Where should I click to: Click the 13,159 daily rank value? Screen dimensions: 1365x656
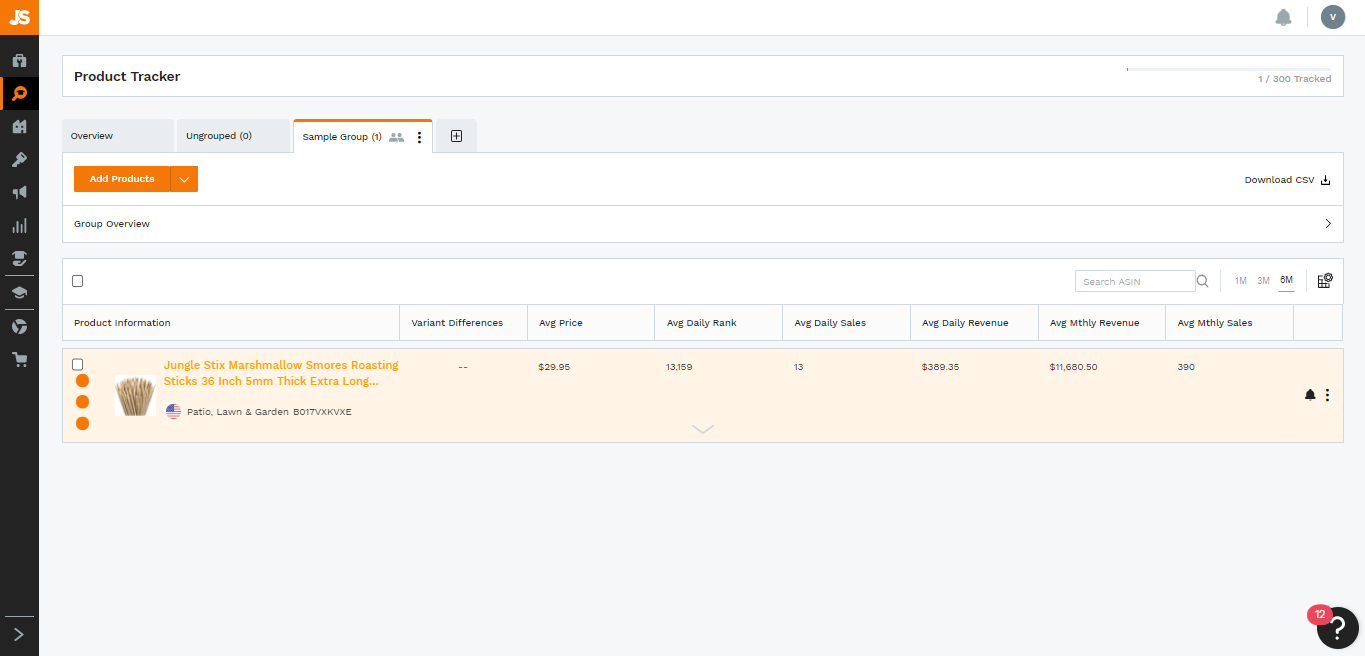click(679, 367)
